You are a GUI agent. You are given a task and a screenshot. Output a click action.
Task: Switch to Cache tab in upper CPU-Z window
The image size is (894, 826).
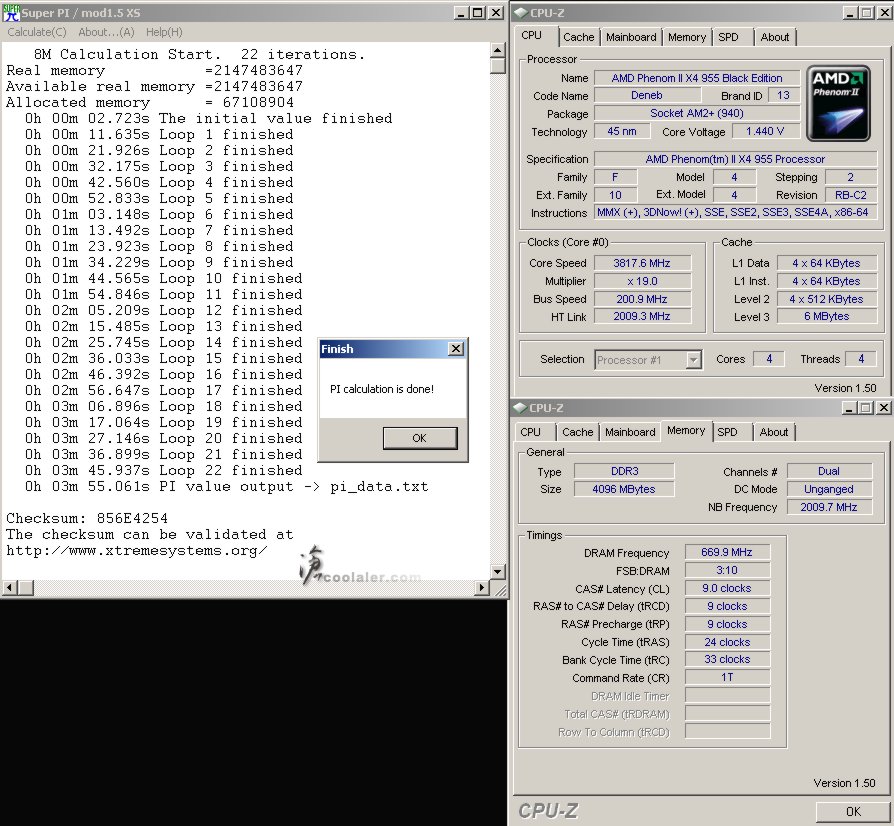[x=579, y=37]
